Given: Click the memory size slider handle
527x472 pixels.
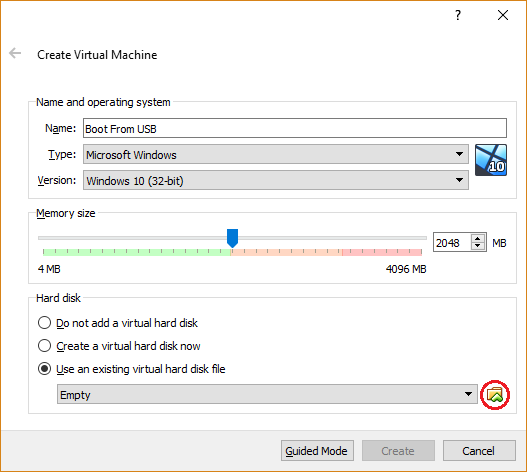Looking at the screenshot, I should pos(232,238).
